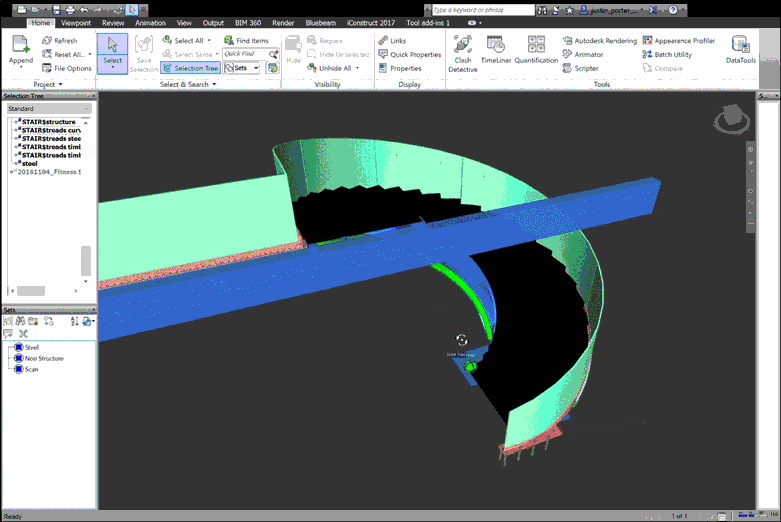The image size is (781, 522).
Task: Switch to the Review tab
Action: tap(113, 23)
